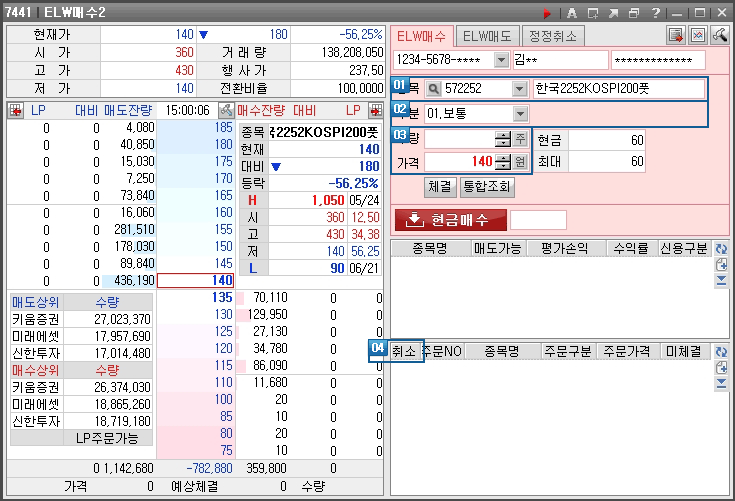Click sell volume 436,190 cell
Screen dimensions: 735x501
[128, 280]
